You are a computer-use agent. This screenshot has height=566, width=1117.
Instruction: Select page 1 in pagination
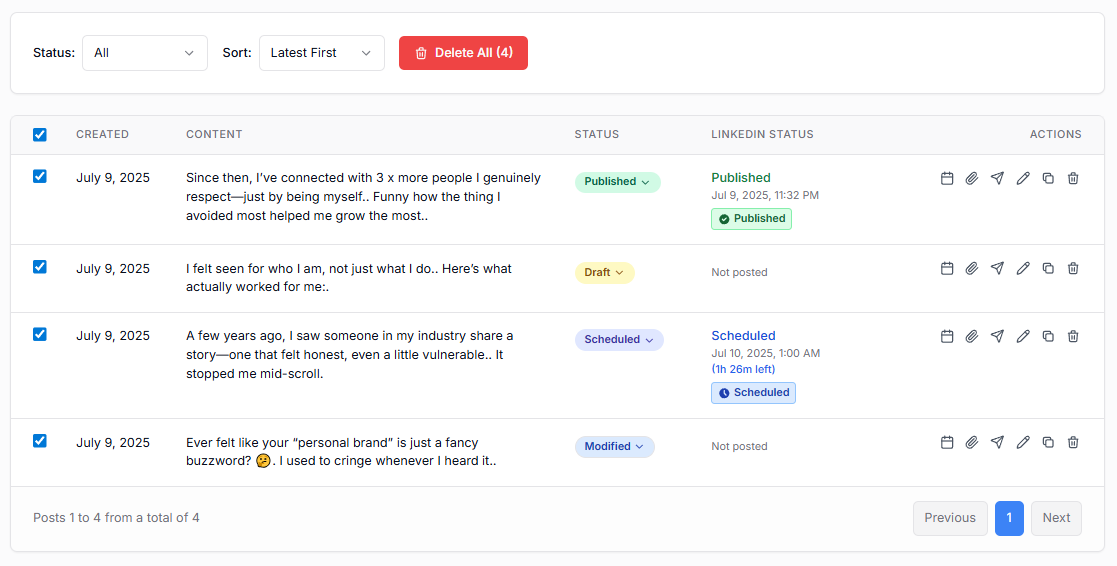point(1009,518)
